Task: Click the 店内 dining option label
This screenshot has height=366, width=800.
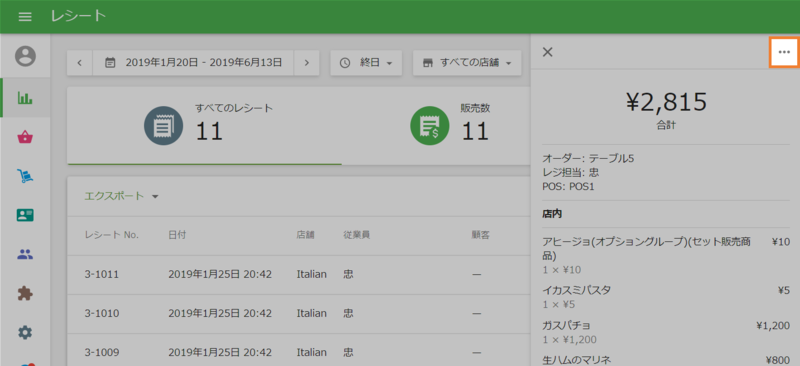Action: (552, 214)
